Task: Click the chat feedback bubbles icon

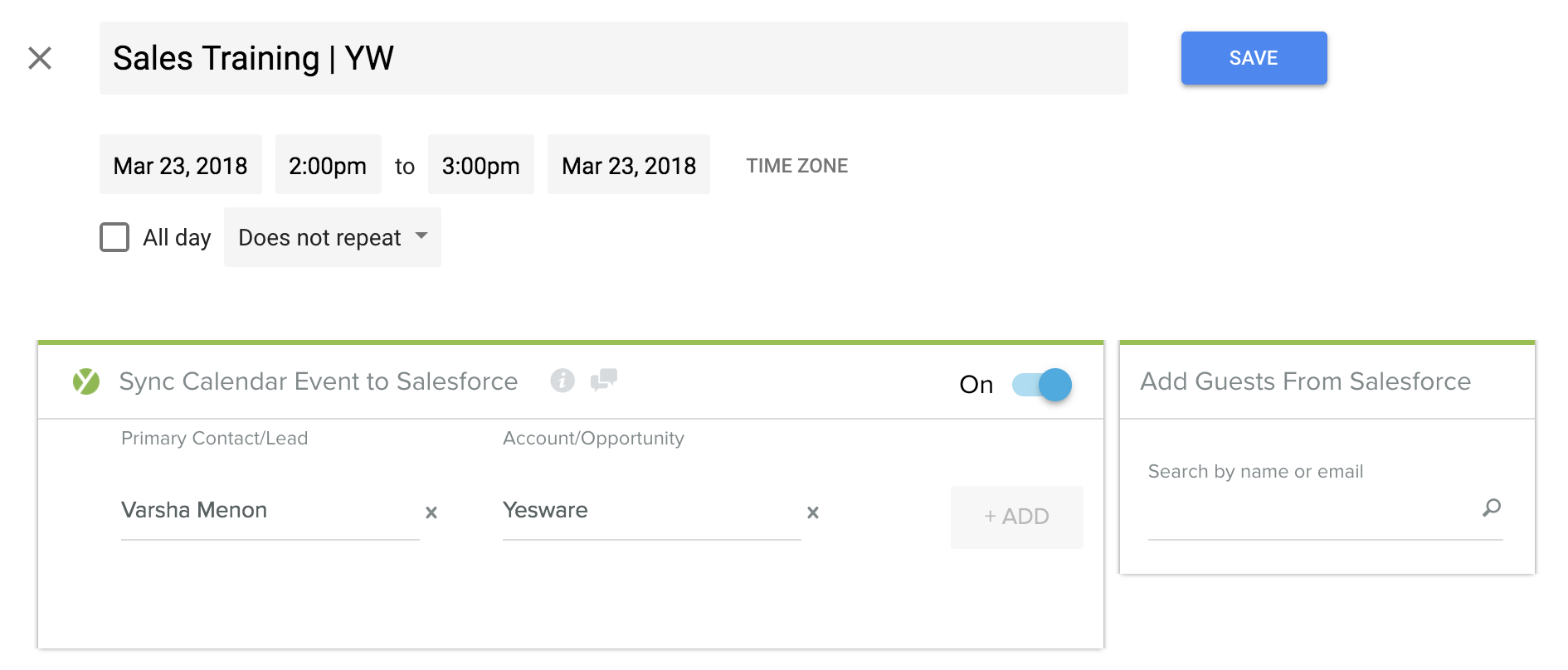Action: [x=604, y=380]
